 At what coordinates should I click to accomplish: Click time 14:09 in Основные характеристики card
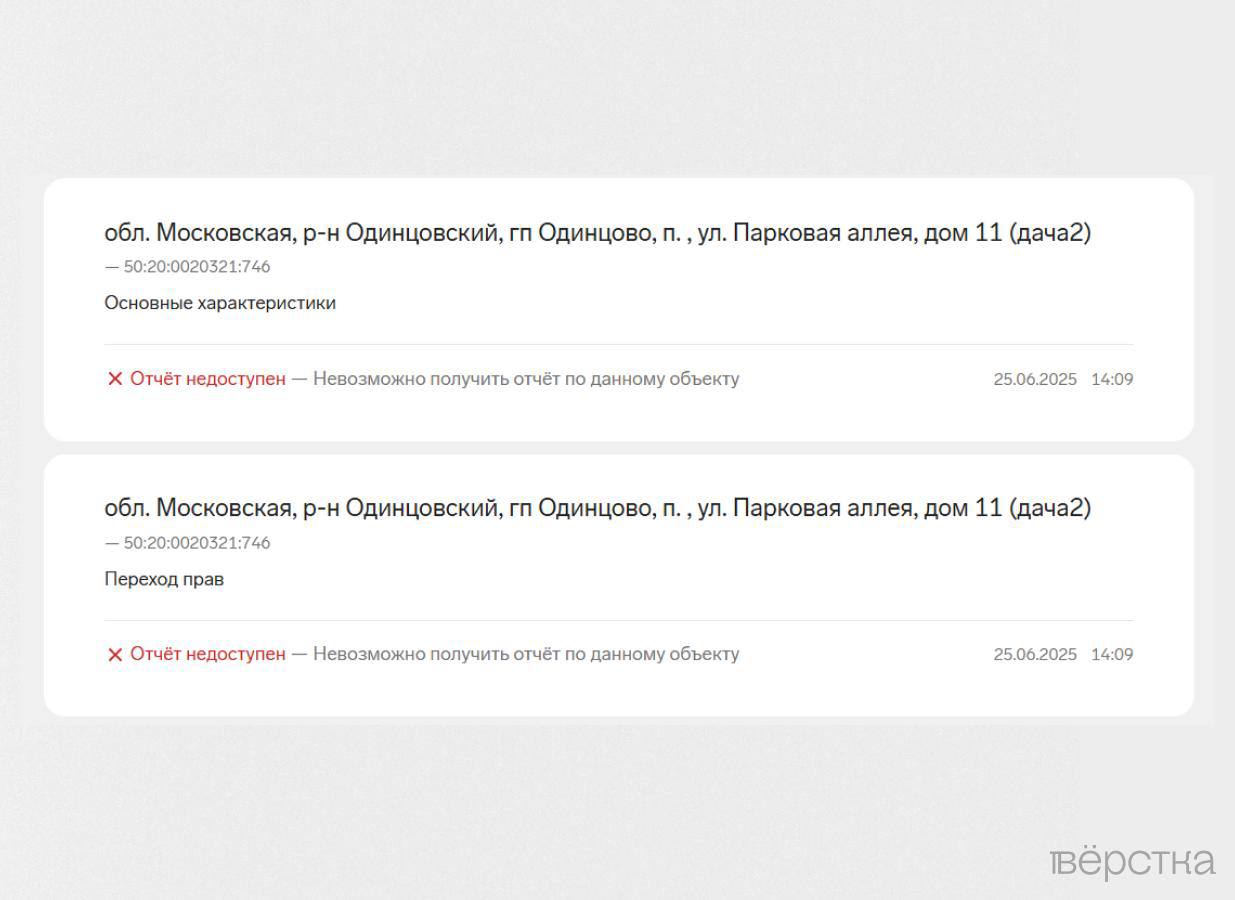pyautogui.click(x=1112, y=379)
